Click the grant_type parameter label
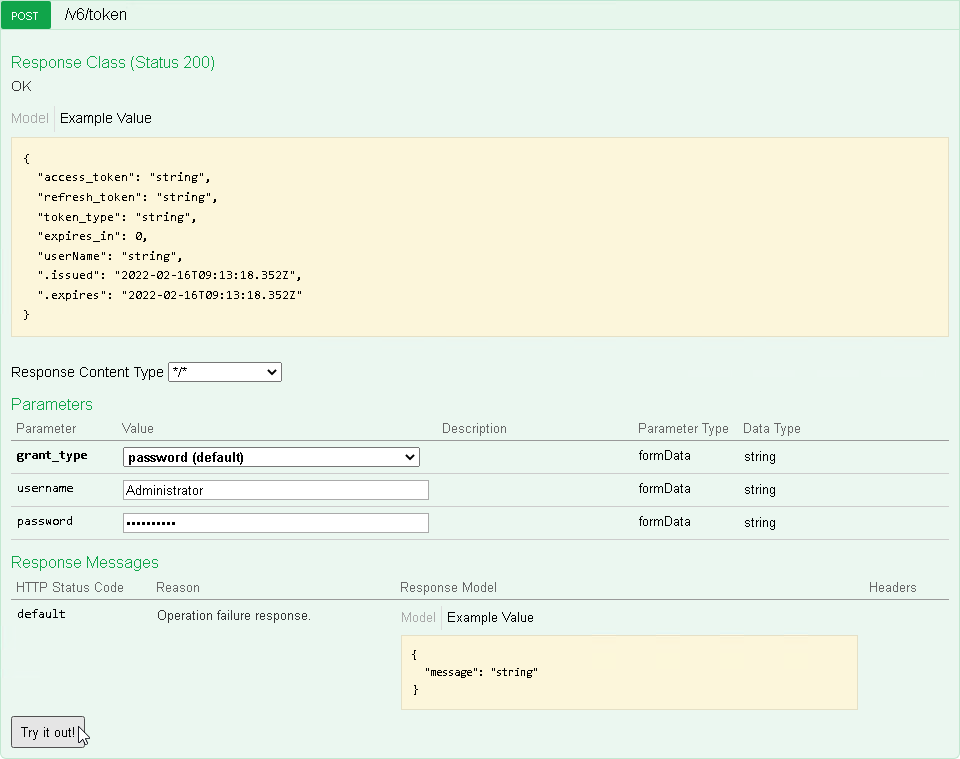This screenshot has width=960, height=759. [52, 456]
